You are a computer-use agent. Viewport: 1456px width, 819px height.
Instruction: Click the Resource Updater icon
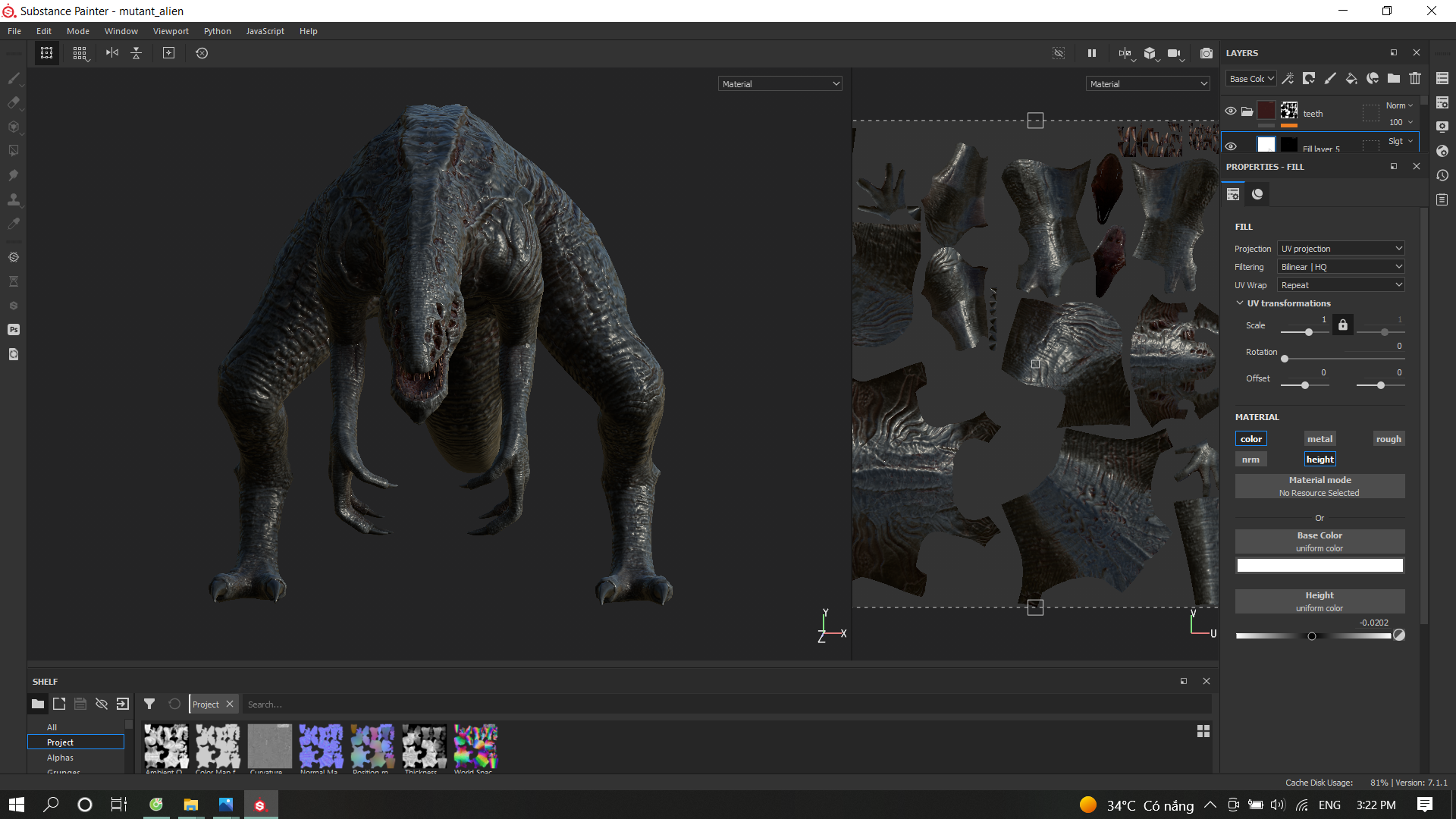[14, 354]
